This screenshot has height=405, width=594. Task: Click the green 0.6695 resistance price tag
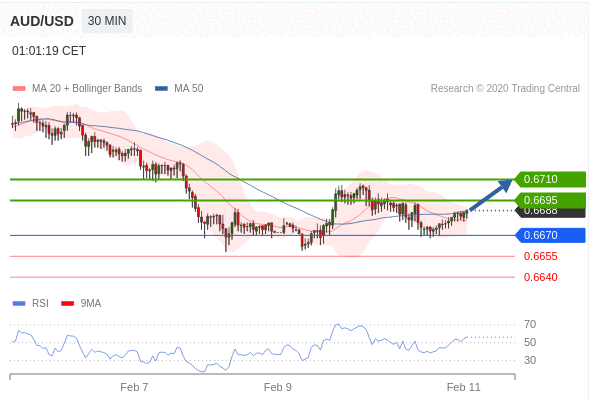point(550,200)
